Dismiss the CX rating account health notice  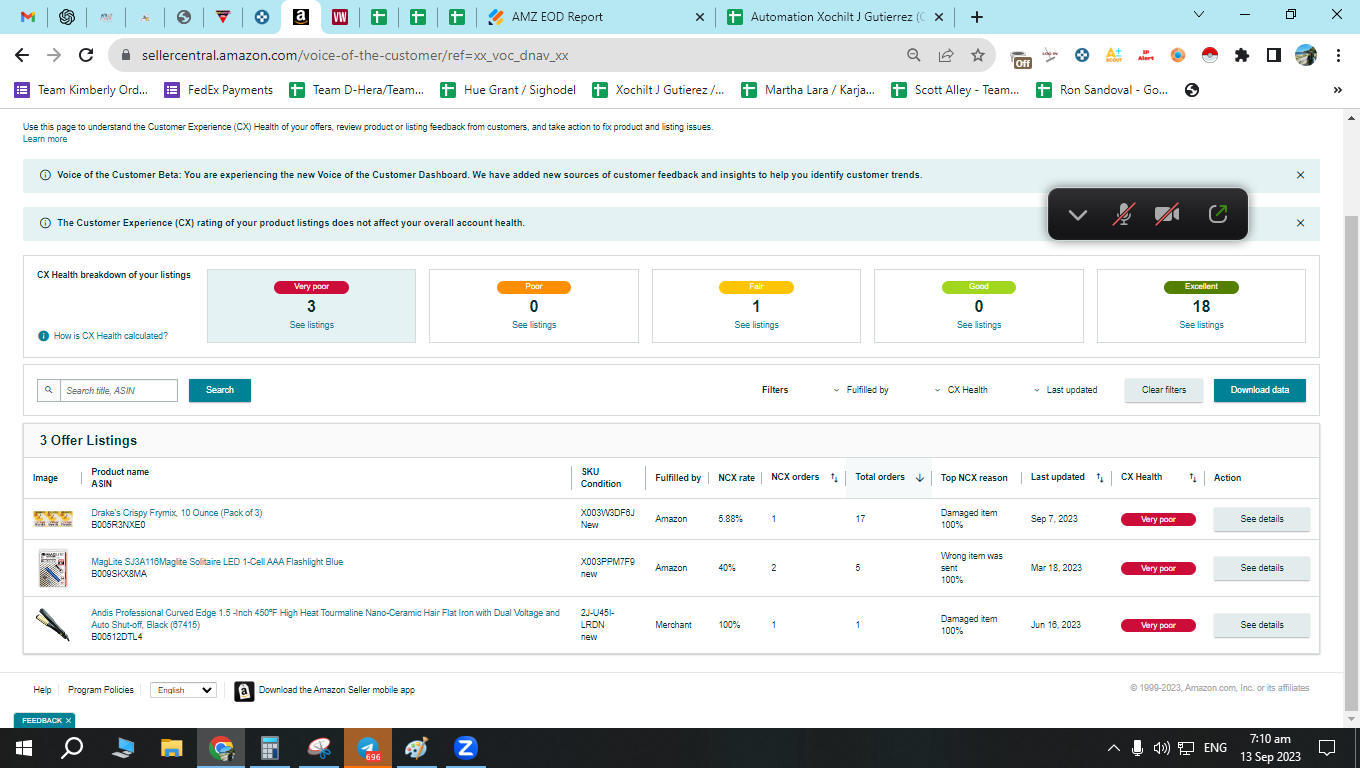coord(1300,223)
